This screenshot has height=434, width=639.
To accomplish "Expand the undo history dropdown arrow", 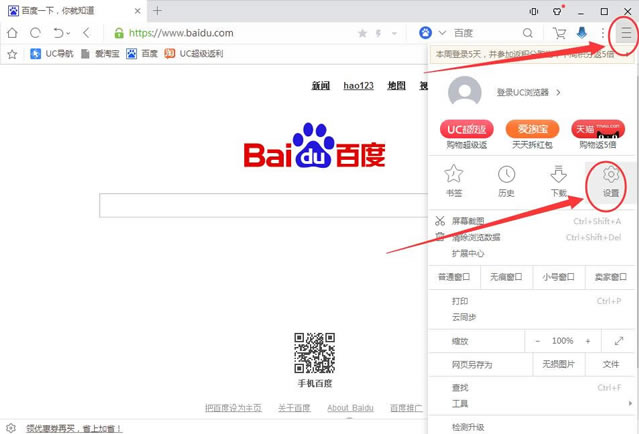I will click(x=68, y=33).
